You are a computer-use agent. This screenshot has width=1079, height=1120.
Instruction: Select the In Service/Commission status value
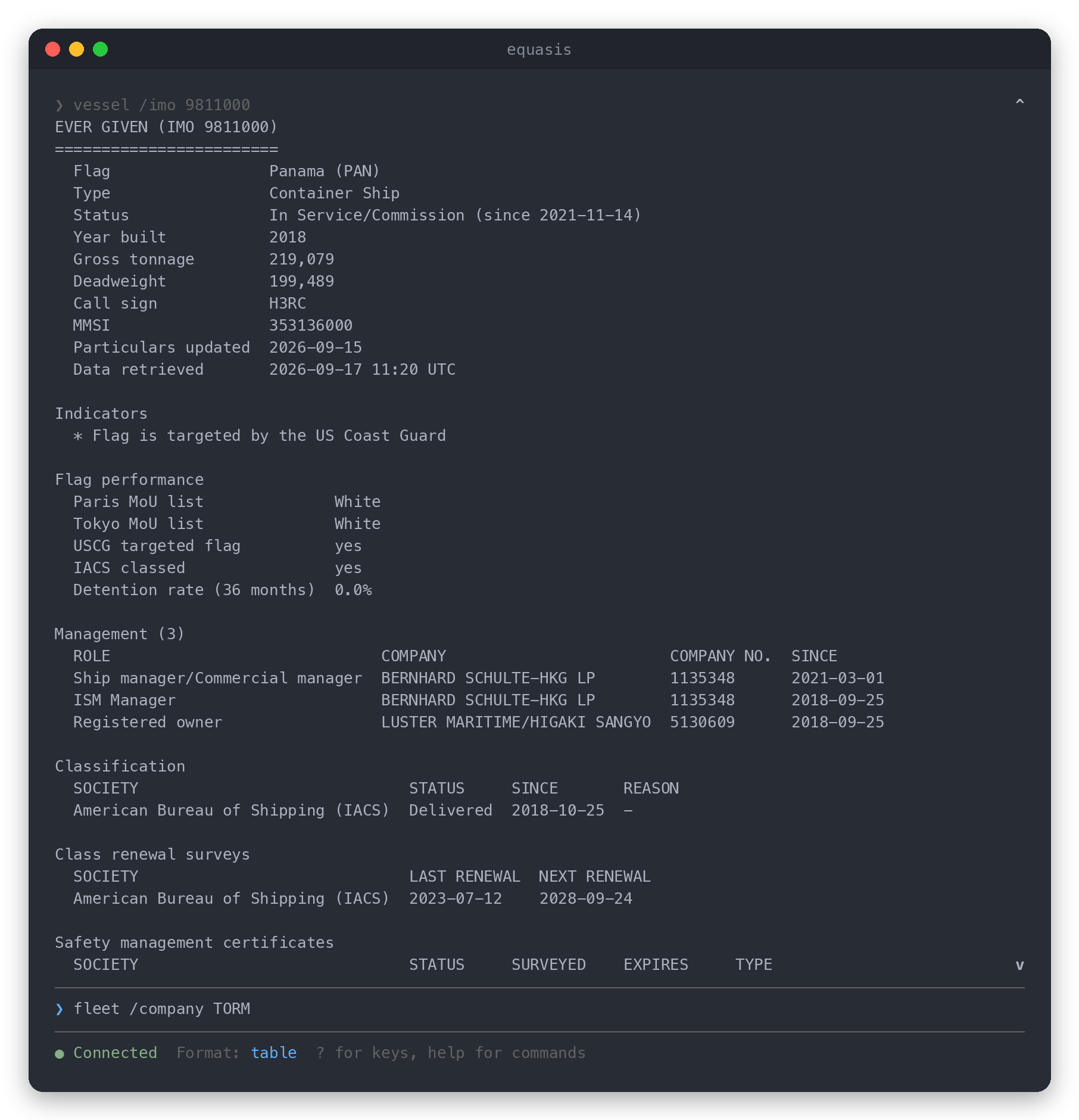click(455, 215)
